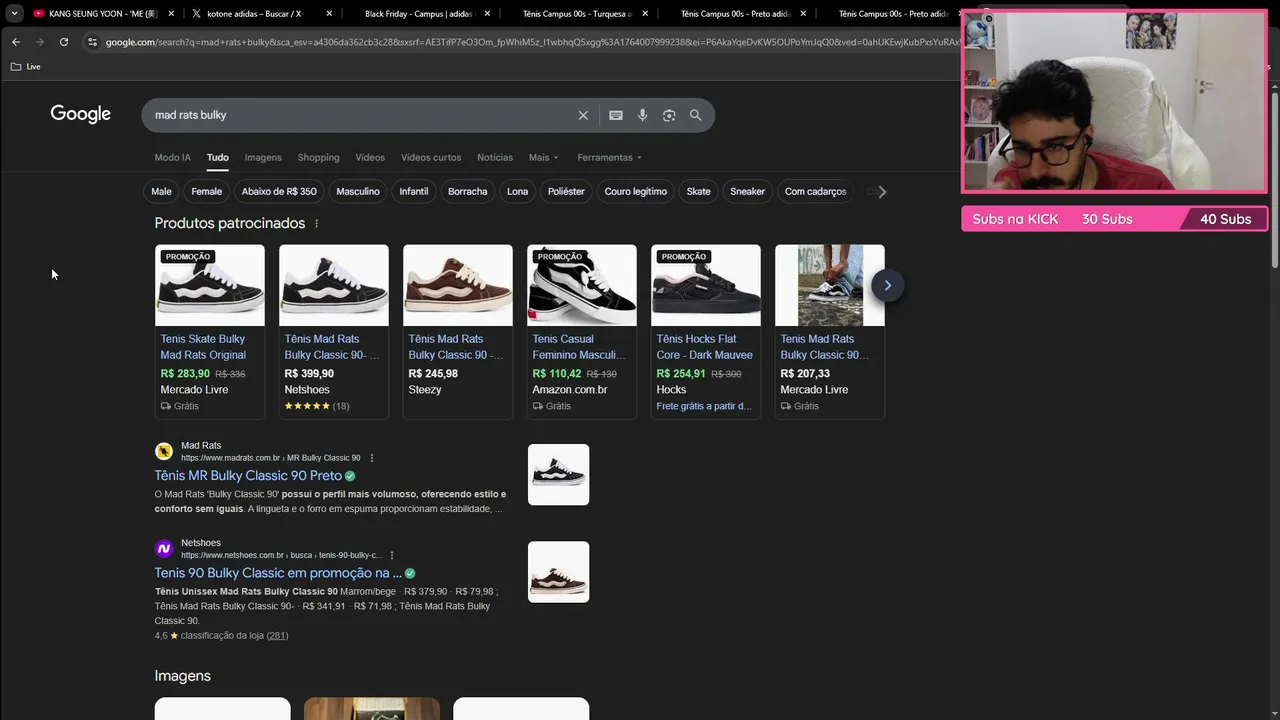Open the Netshoes R$ 399,90 product image
Image resolution: width=1280 pixels, height=720 pixels.
pyautogui.click(x=333, y=285)
